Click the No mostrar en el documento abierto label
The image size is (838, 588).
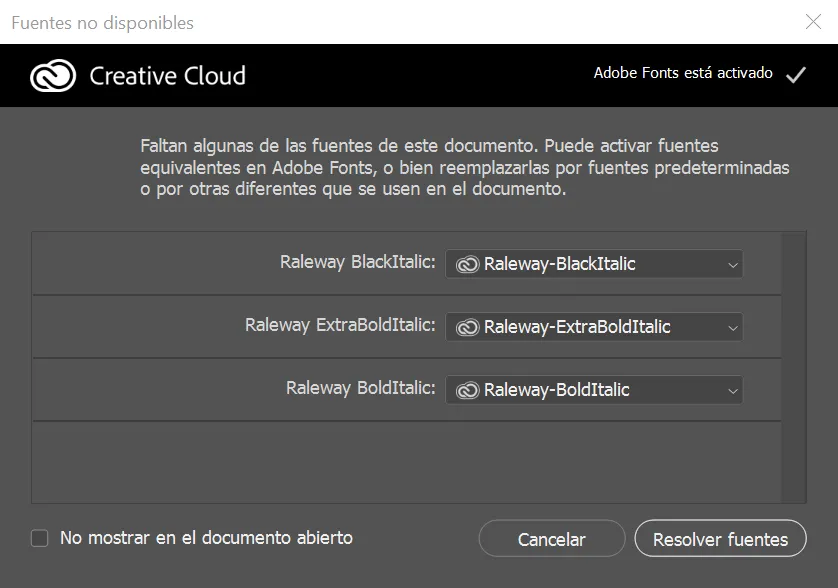206,538
